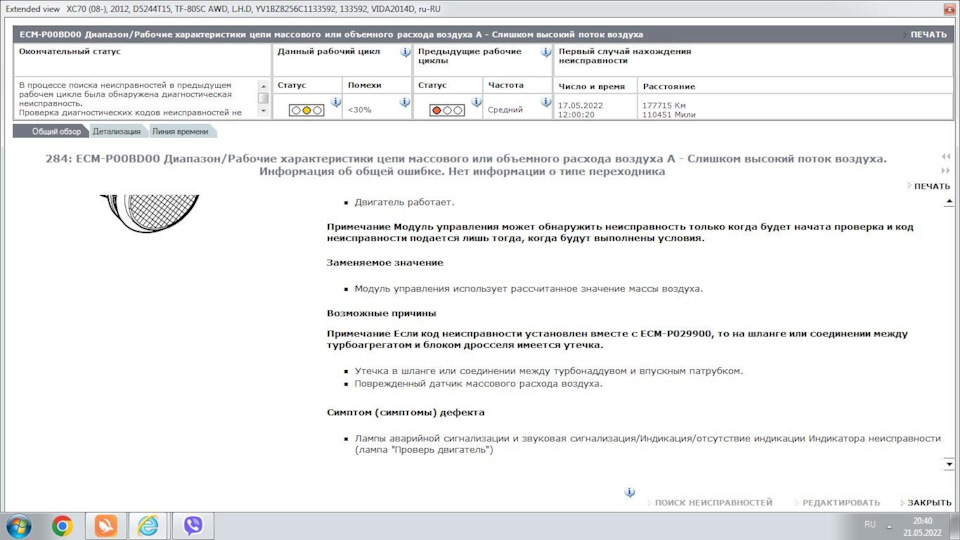Open Internet Explorer from taskbar
The width and height of the screenshot is (960, 540).
click(148, 526)
